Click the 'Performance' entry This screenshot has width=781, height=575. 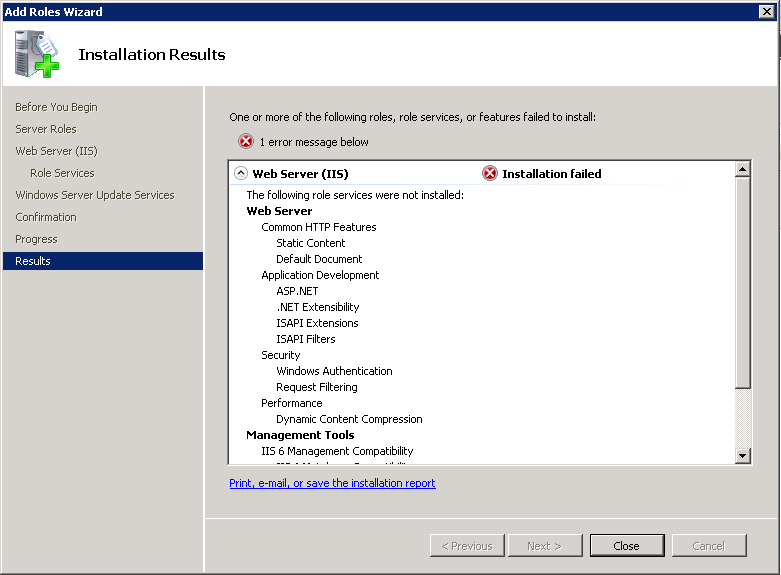click(x=291, y=403)
